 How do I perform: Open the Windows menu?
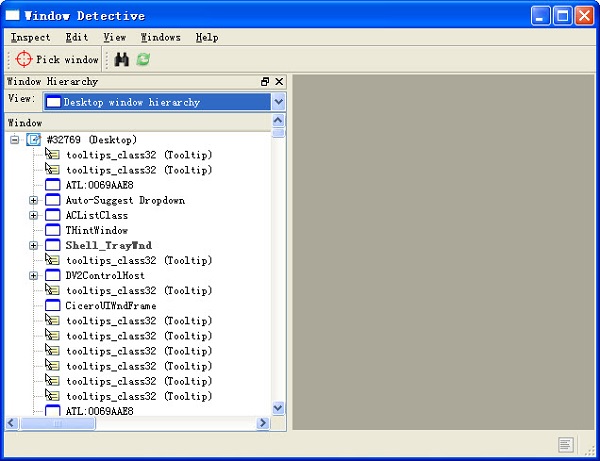click(160, 37)
